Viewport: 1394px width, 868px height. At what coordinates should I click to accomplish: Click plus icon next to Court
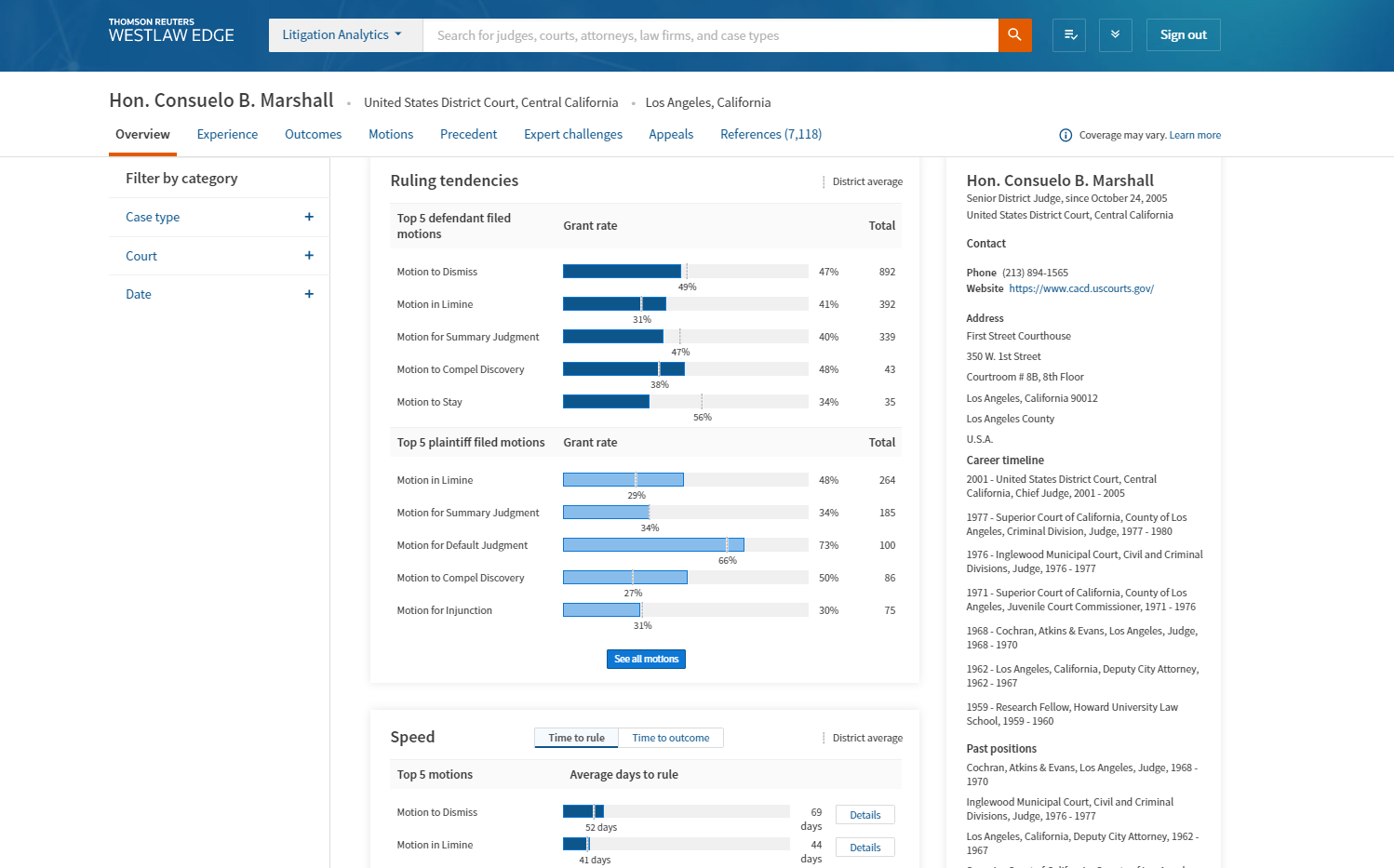pos(309,256)
